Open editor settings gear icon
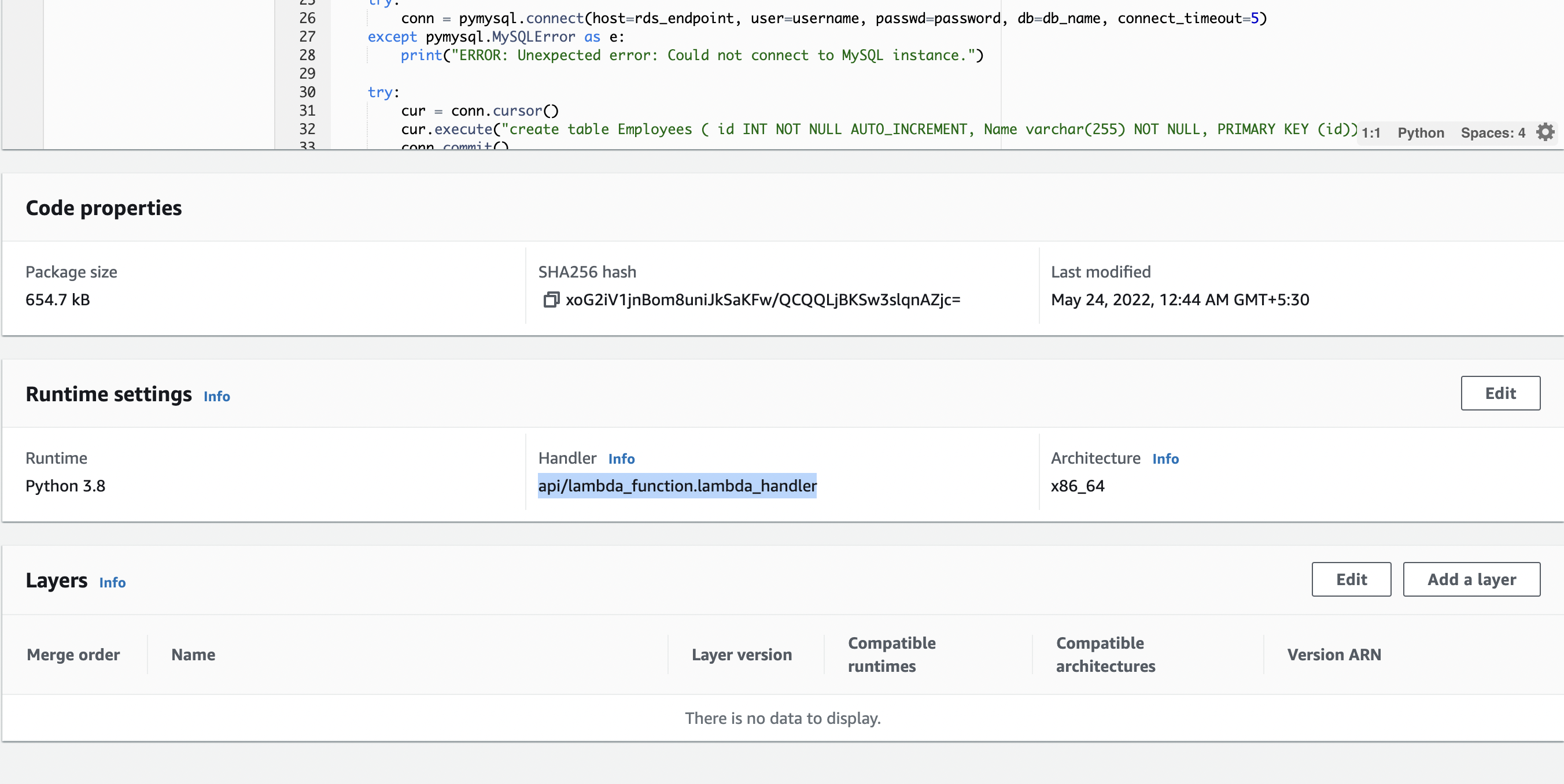The image size is (1564, 784). click(1545, 132)
